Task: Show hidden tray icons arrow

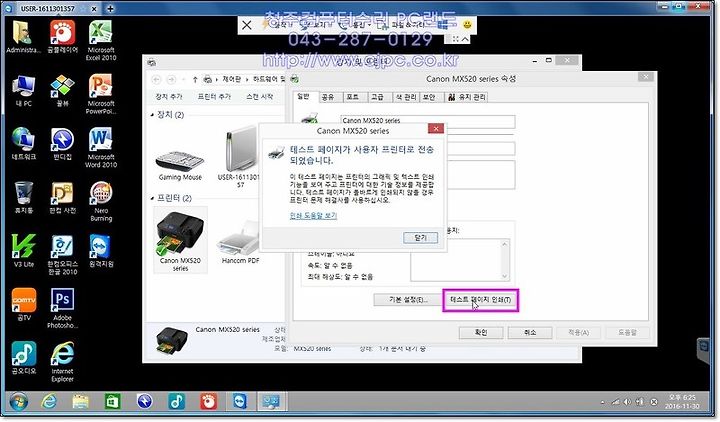Action: [603, 402]
